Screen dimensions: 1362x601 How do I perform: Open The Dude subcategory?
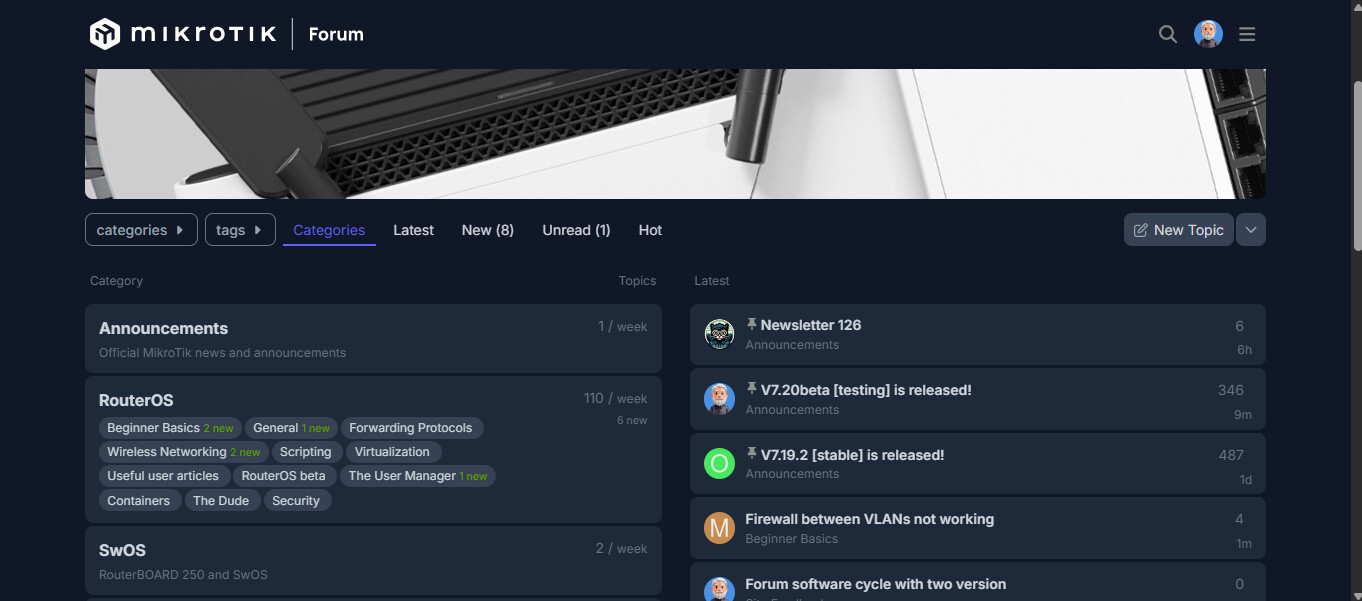pyautogui.click(x=221, y=501)
